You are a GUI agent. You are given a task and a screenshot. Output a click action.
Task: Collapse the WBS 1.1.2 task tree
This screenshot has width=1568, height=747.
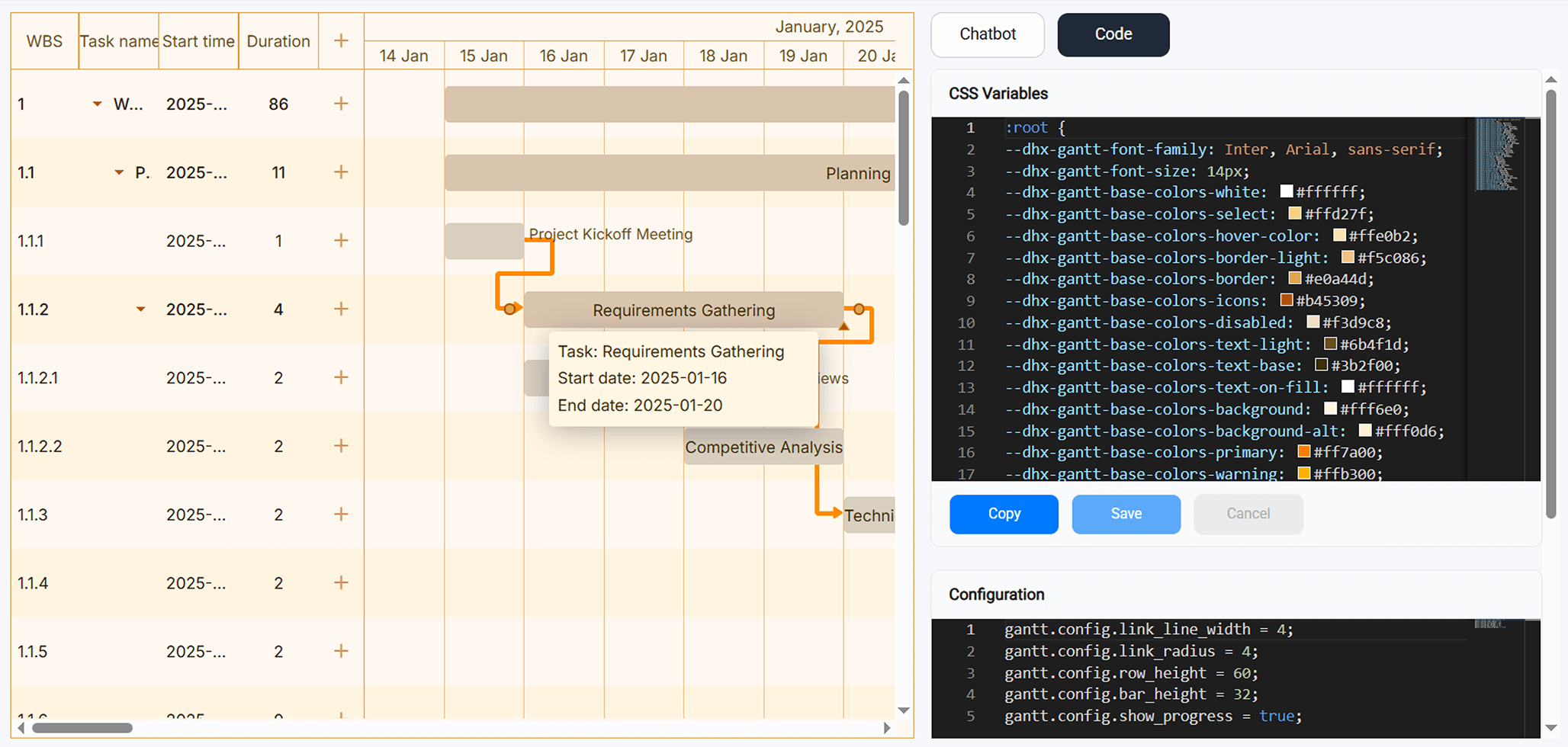[140, 309]
